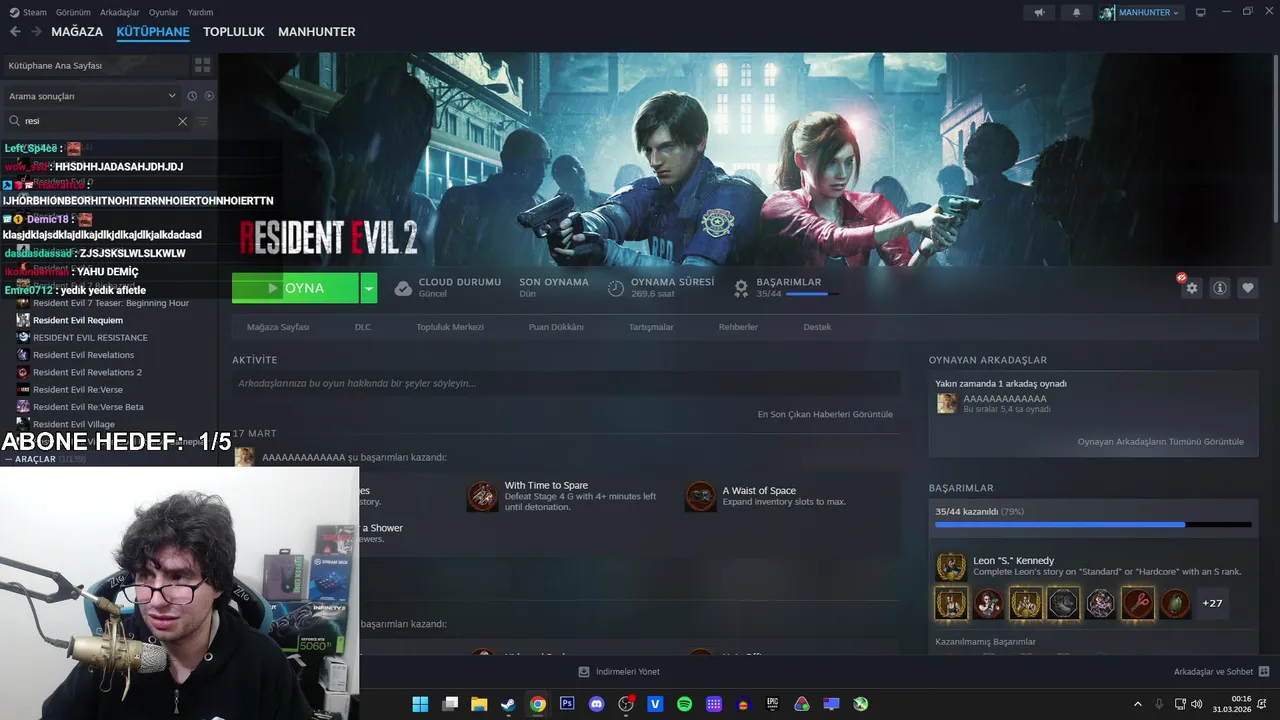This screenshot has width=1280, height=720.
Task: Show game info icon
Action: [1220, 288]
